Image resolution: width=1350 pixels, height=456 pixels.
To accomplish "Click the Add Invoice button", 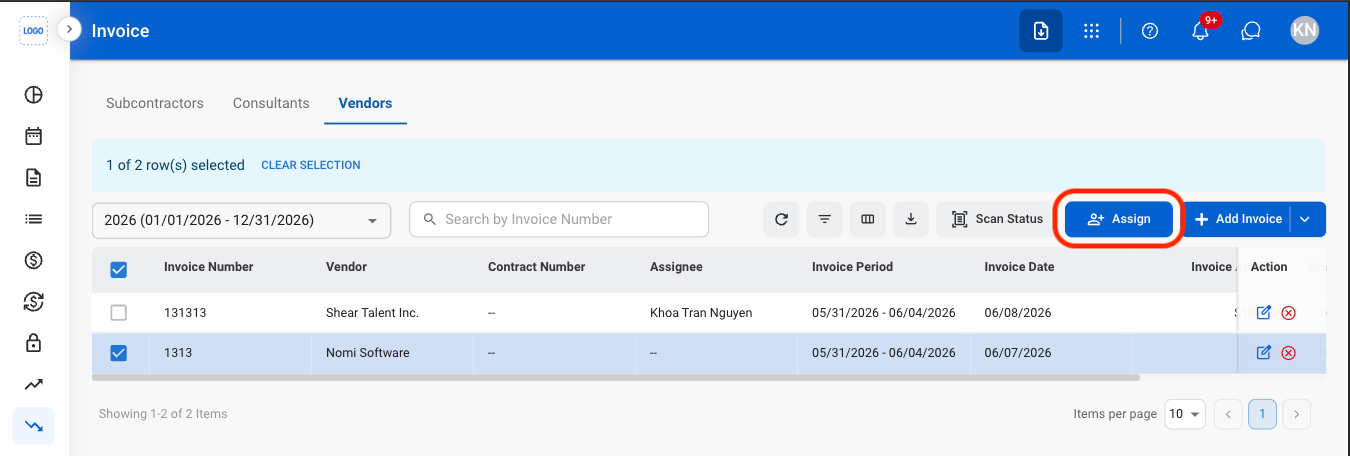I will (x=1238, y=219).
